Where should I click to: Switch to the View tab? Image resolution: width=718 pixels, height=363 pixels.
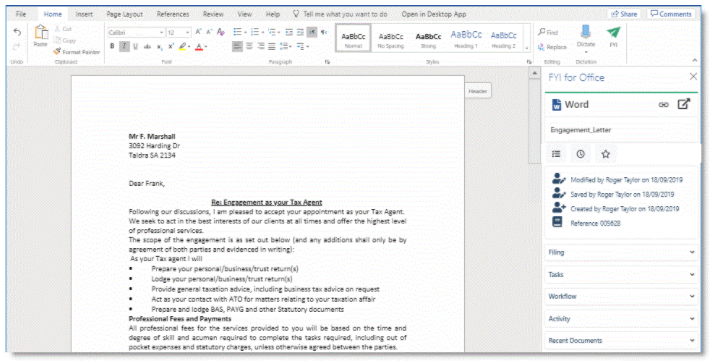tap(245, 14)
